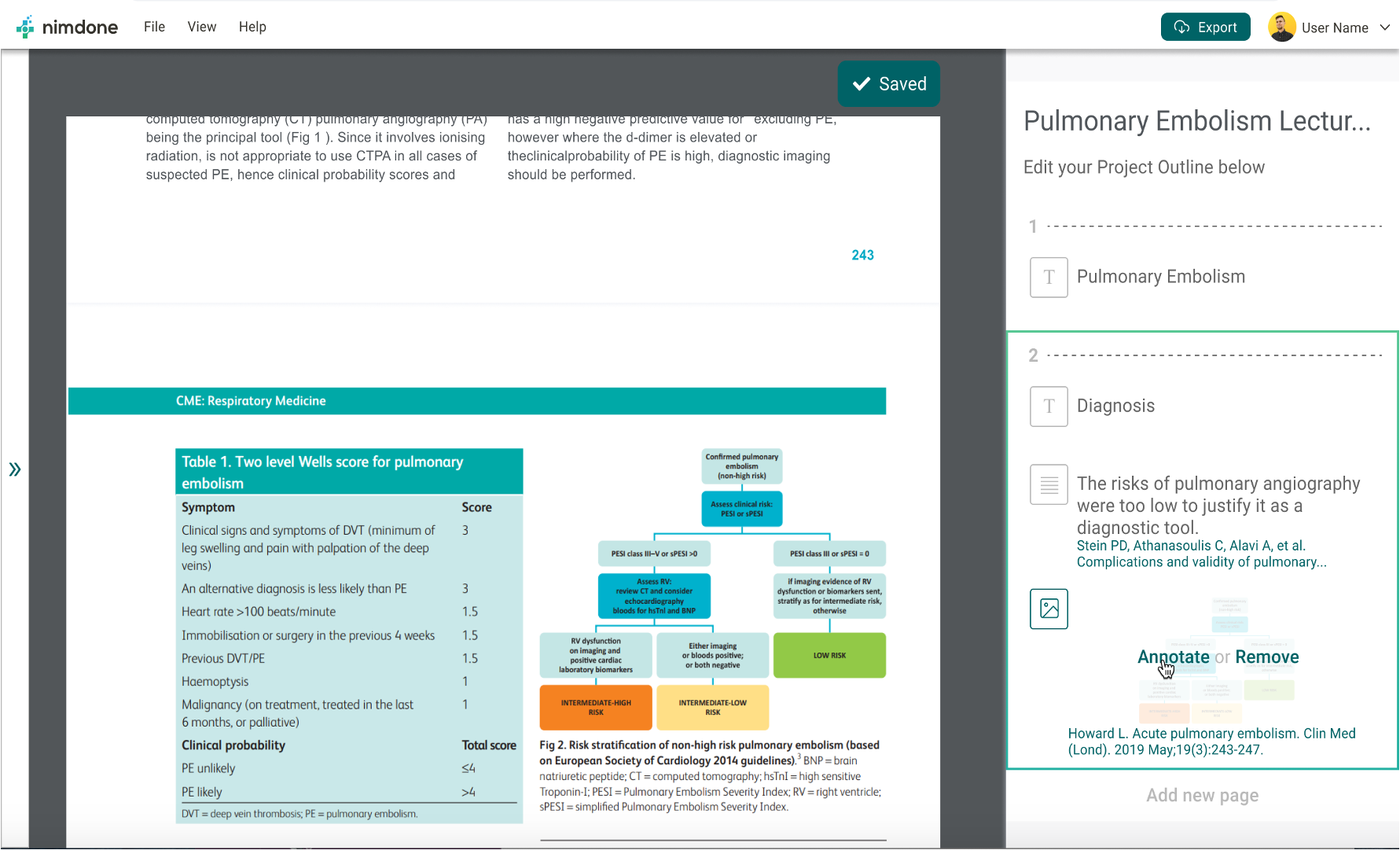Open the File menu
This screenshot has width=1400, height=850.
(x=154, y=27)
